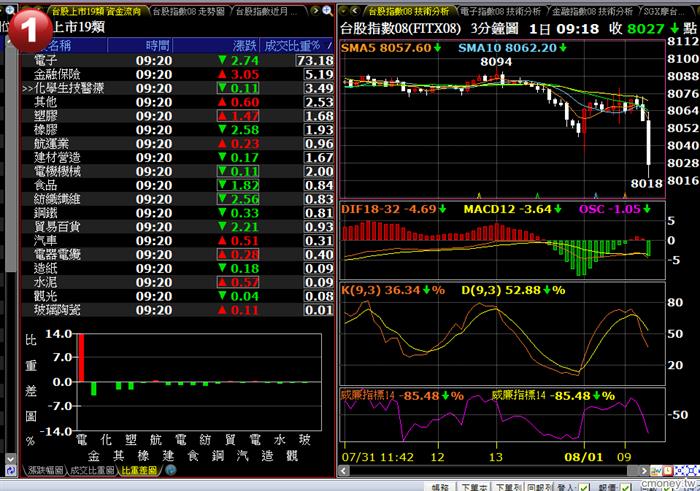Click the red 電子 bar in the 比重差圖 chart
The image size is (700, 491).
(x=81, y=358)
